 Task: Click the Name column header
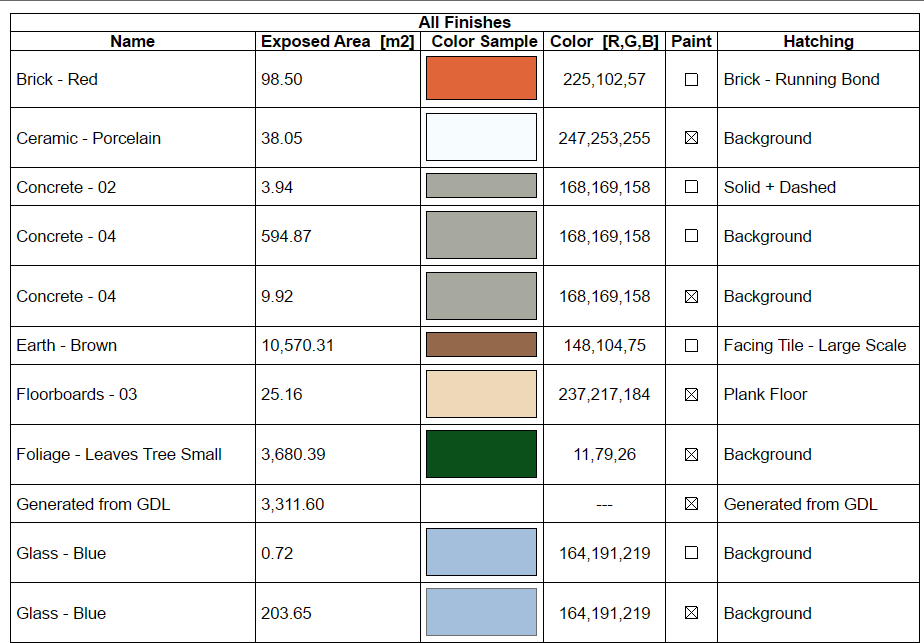pos(133,42)
